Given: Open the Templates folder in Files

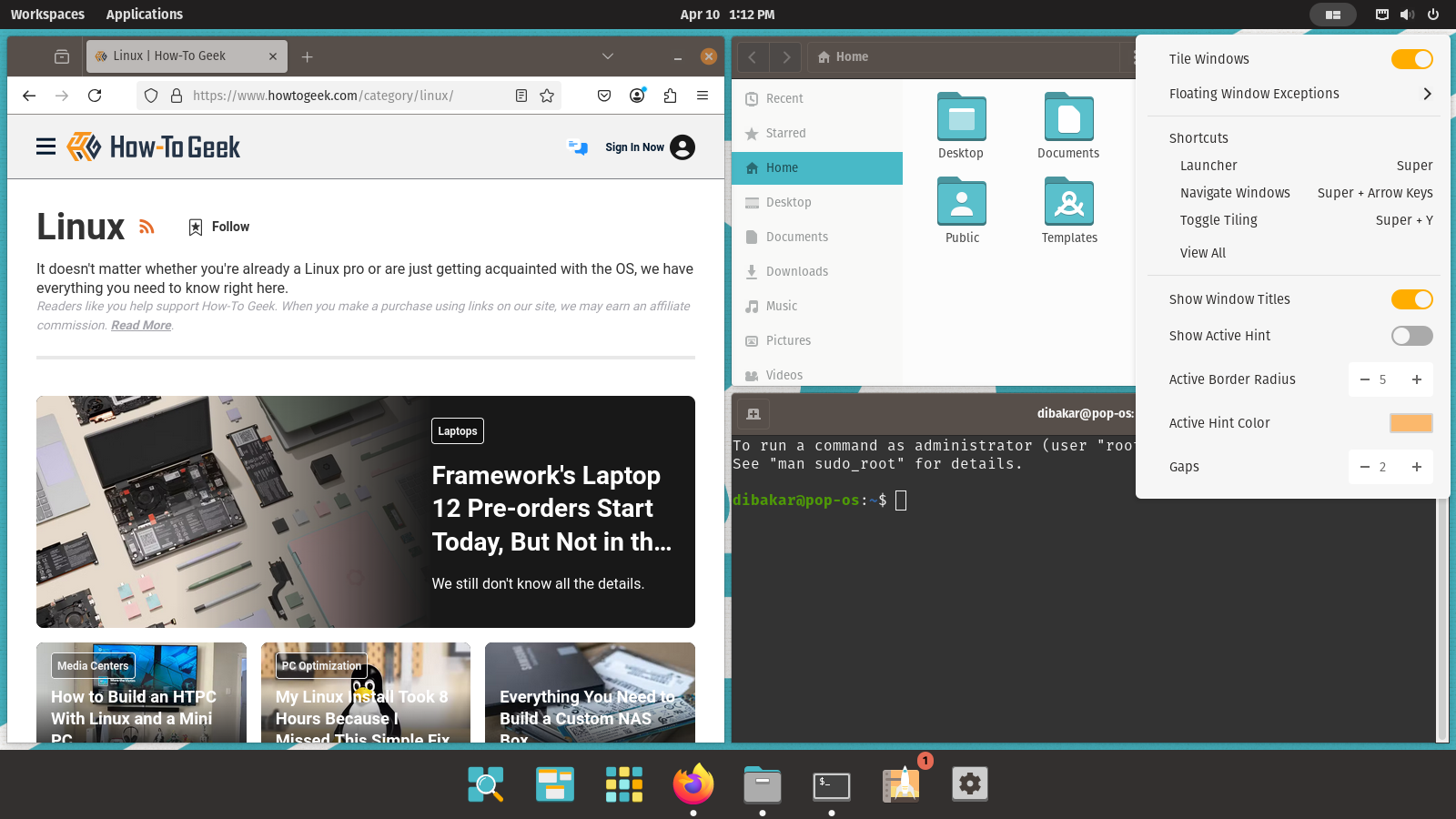Looking at the screenshot, I should (1069, 211).
